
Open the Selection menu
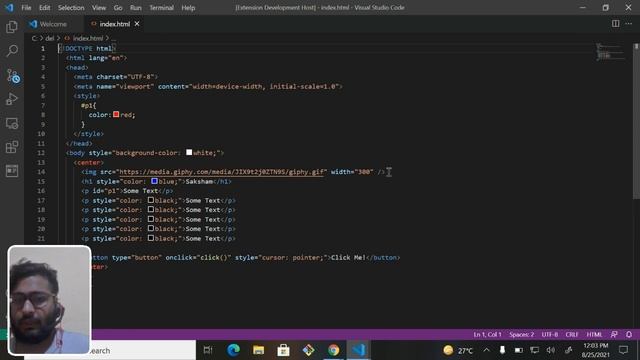click(x=71, y=8)
